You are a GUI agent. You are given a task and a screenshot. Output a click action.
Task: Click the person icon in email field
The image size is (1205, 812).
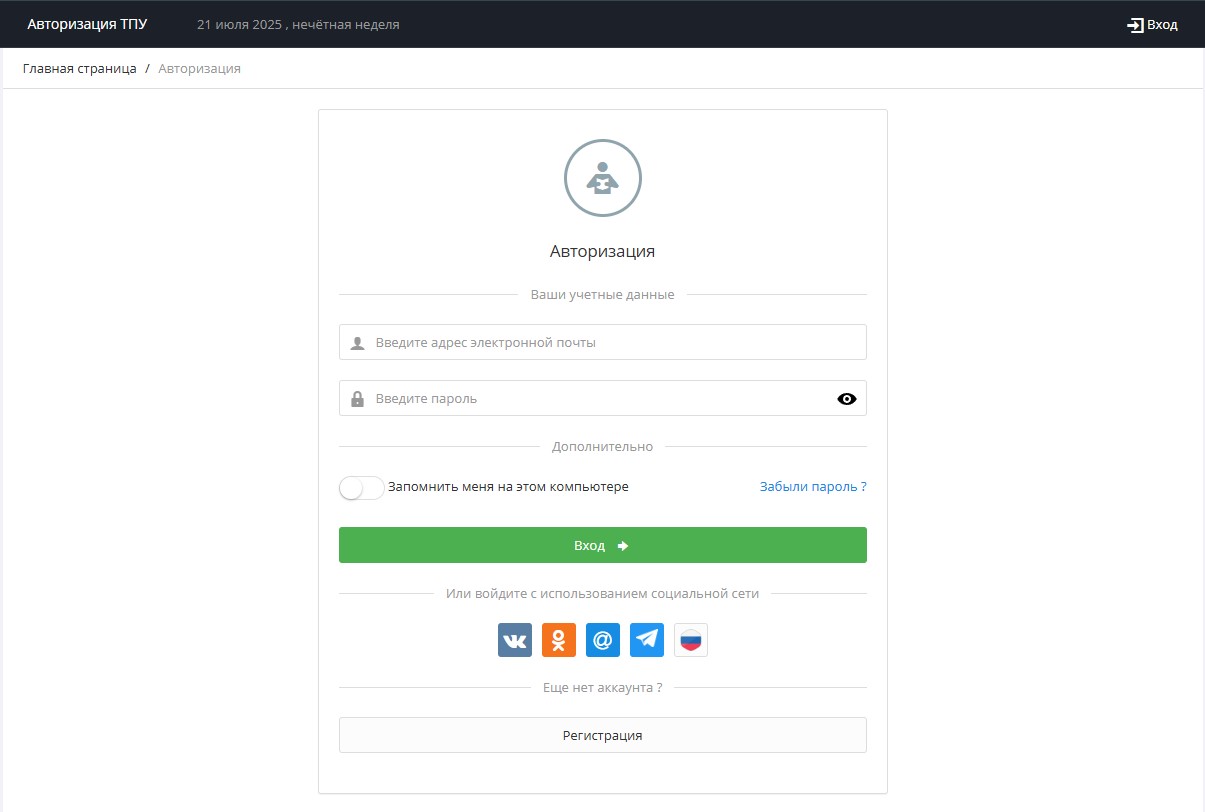357,343
